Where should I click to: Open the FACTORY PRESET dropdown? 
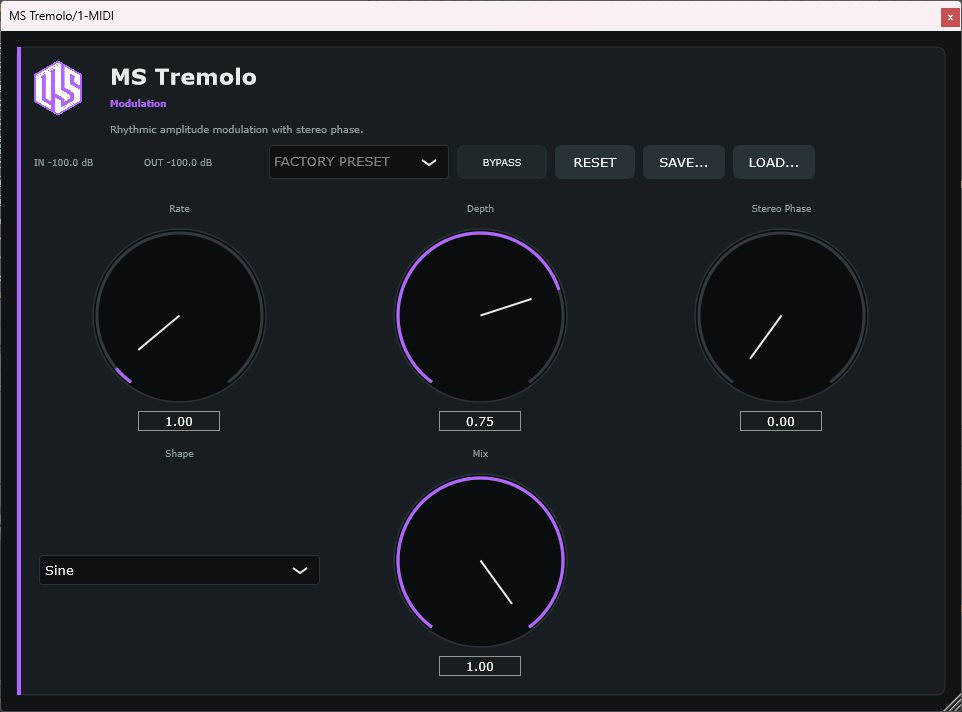point(358,162)
